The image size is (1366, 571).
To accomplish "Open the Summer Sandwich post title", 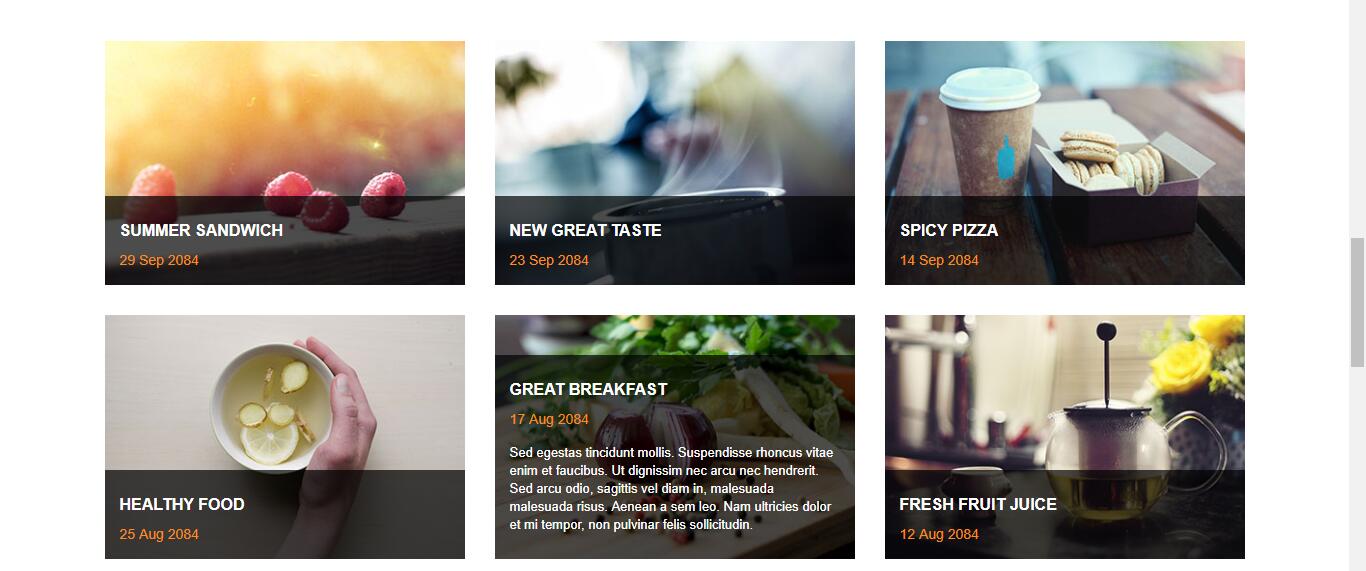I will [x=201, y=230].
